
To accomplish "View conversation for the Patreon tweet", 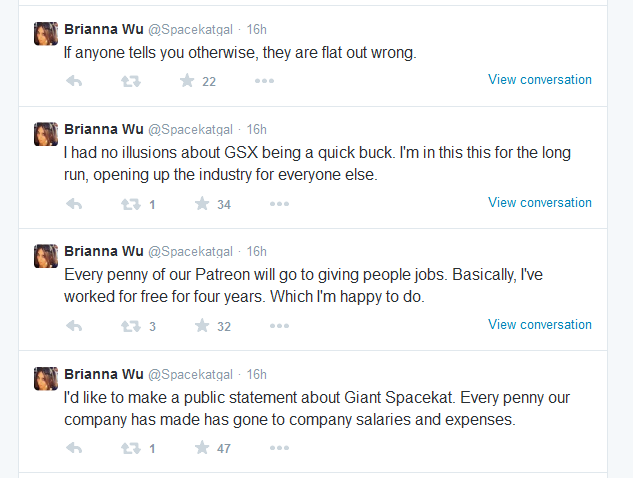I will pyautogui.click(x=540, y=324).
